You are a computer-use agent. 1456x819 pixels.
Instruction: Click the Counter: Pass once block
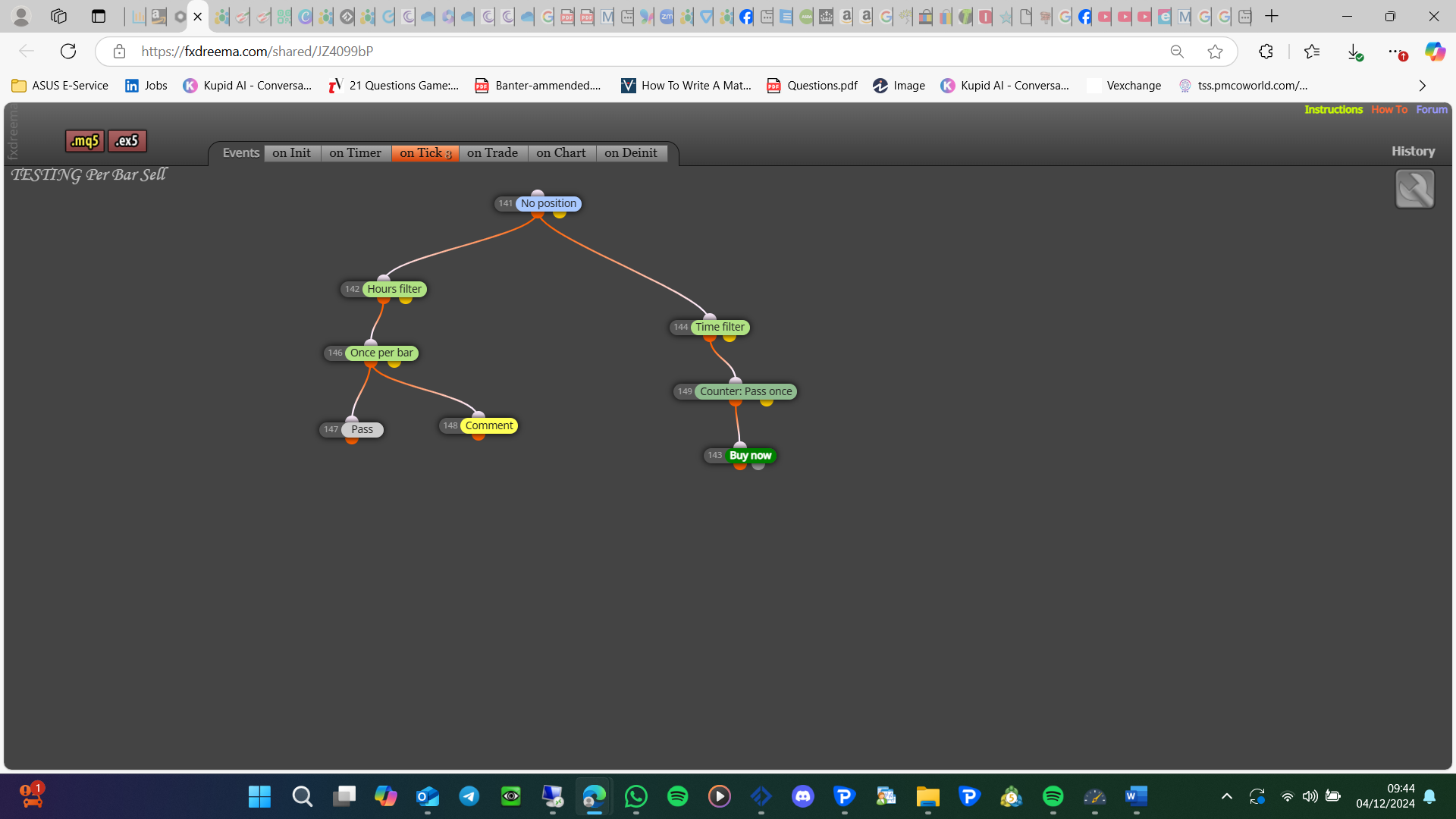tap(746, 392)
